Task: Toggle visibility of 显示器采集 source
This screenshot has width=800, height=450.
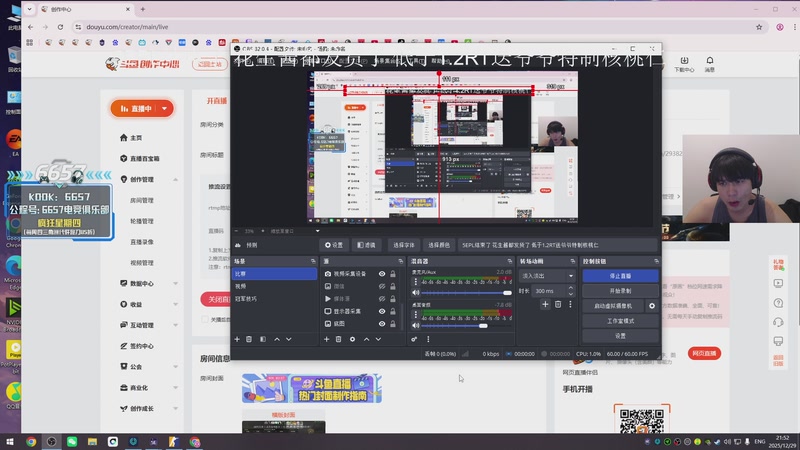Action: tap(382, 311)
